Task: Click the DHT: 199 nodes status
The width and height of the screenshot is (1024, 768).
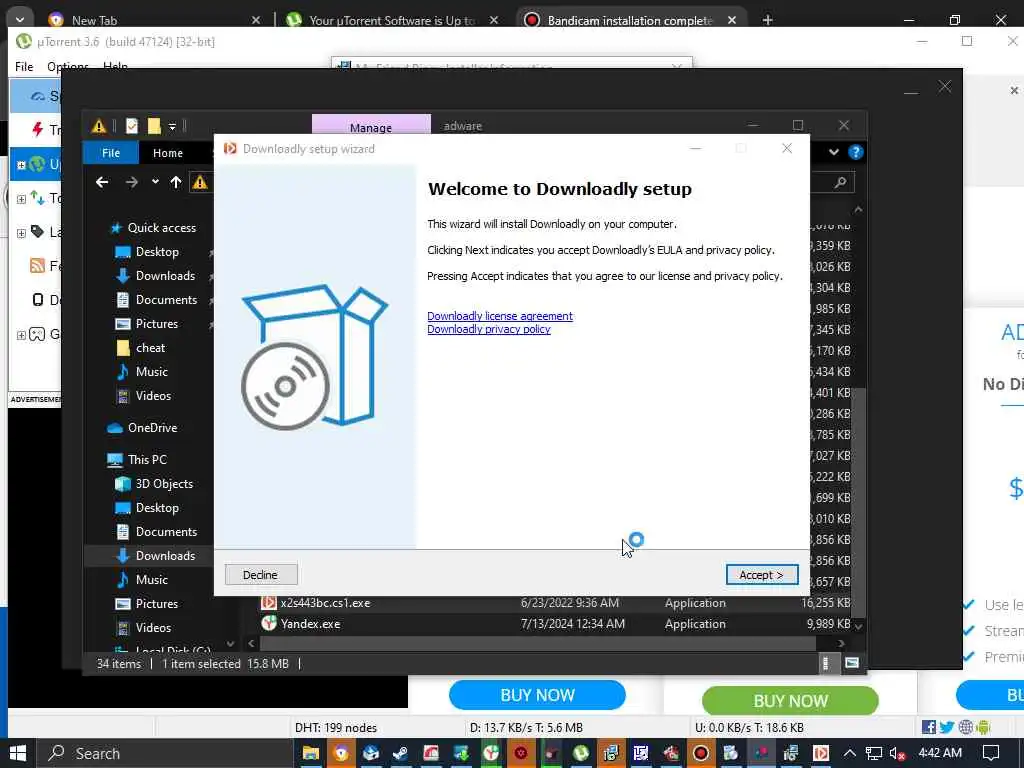Action: tap(336, 728)
